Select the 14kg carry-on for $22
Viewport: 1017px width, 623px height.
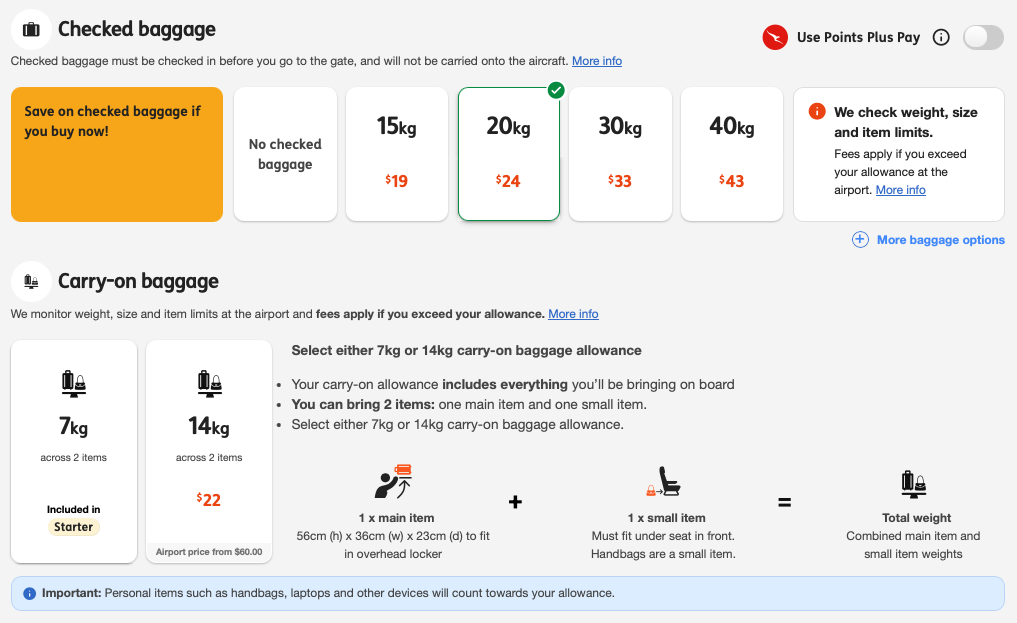(208, 450)
